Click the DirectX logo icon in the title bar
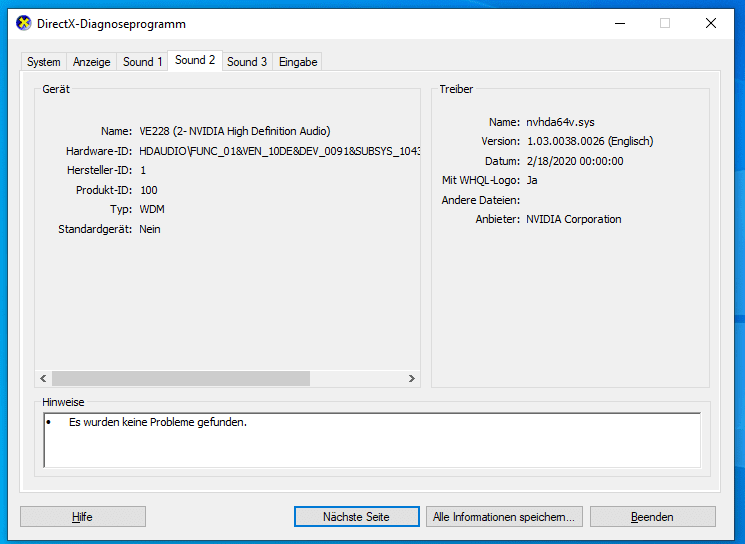Image resolution: width=745 pixels, height=544 pixels. tap(23, 23)
